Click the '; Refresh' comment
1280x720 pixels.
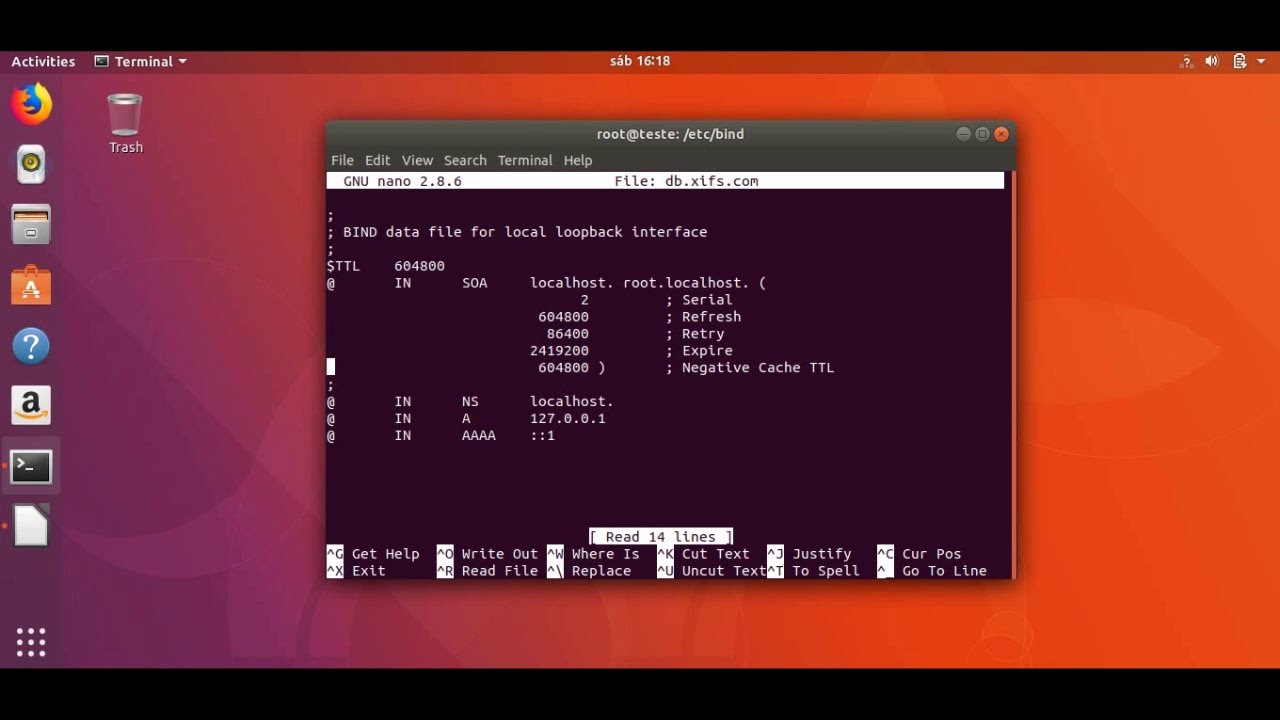coord(703,317)
